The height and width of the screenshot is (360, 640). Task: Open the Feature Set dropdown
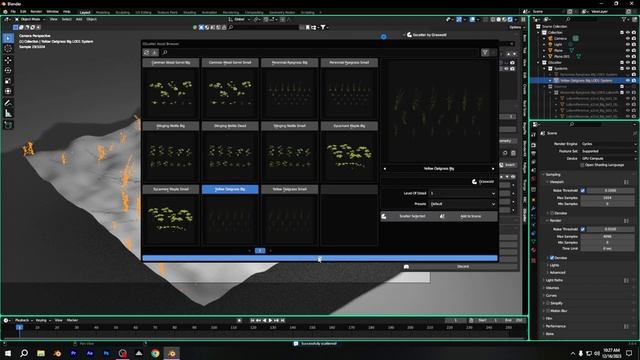coord(609,151)
